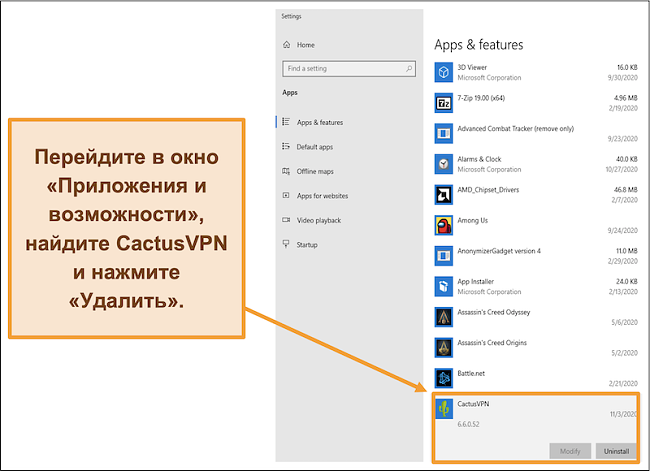Click the Video playback camera icon

click(x=286, y=220)
